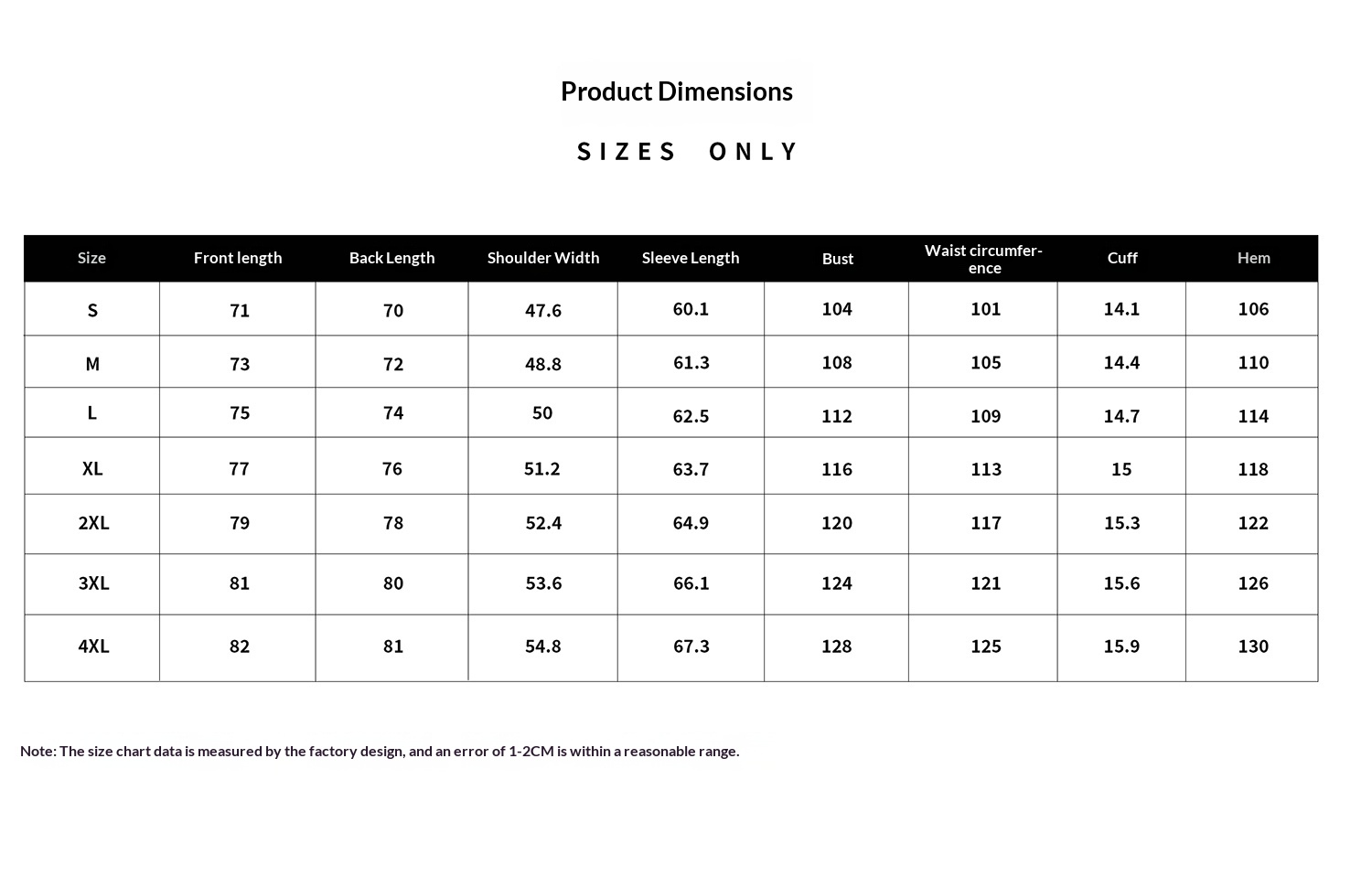
Task: Click the Front length column header
Action: tap(238, 258)
